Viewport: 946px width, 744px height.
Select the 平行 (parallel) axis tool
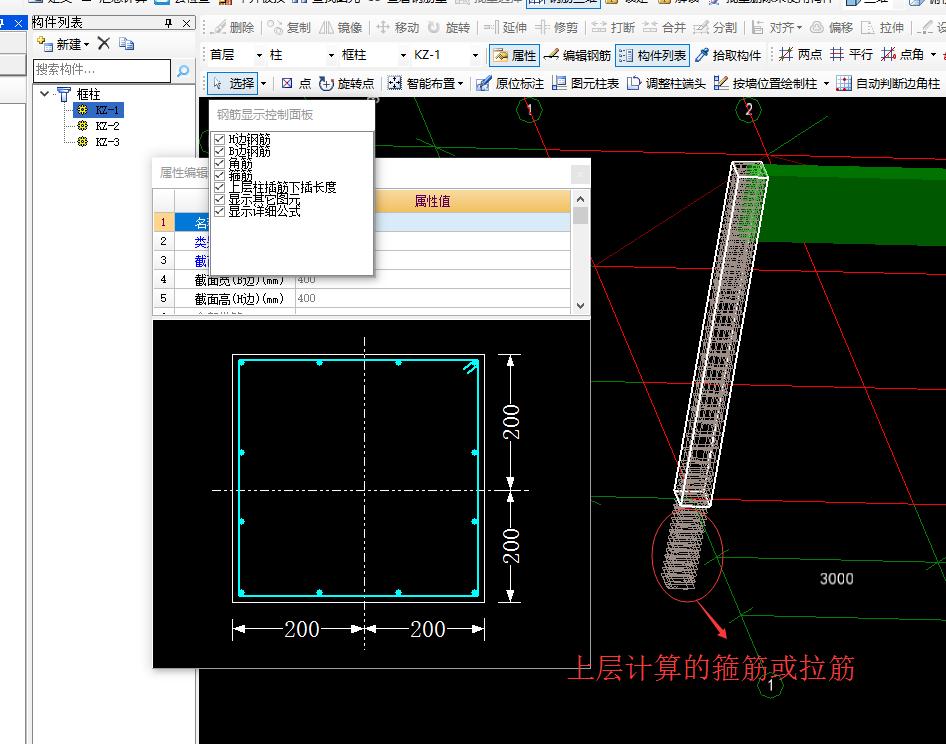851,55
